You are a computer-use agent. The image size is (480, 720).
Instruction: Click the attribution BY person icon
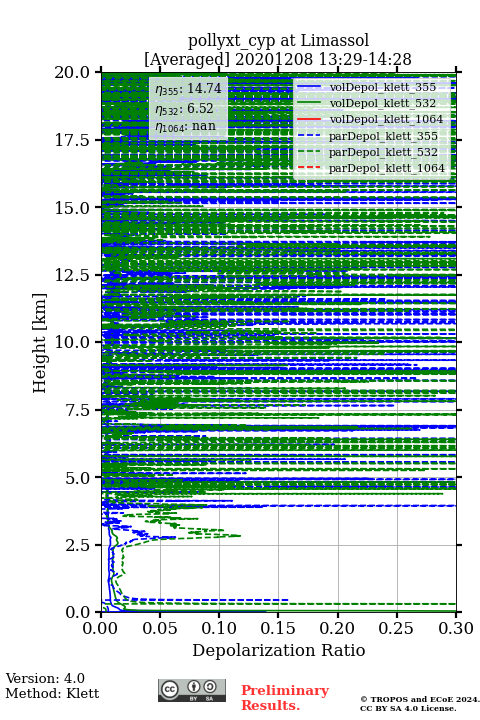click(x=195, y=687)
